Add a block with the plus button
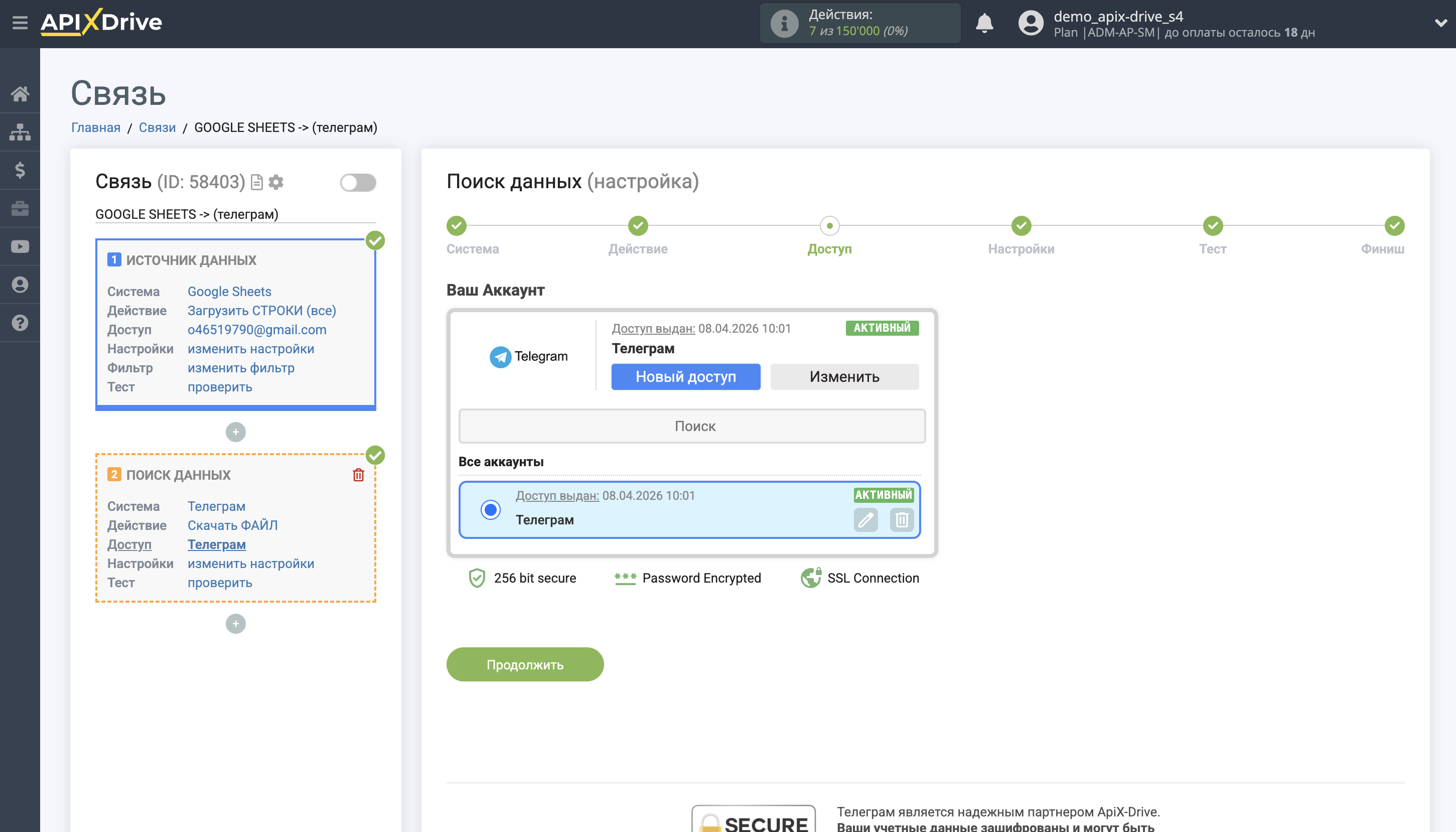The height and width of the screenshot is (832, 1456). [x=235, y=432]
